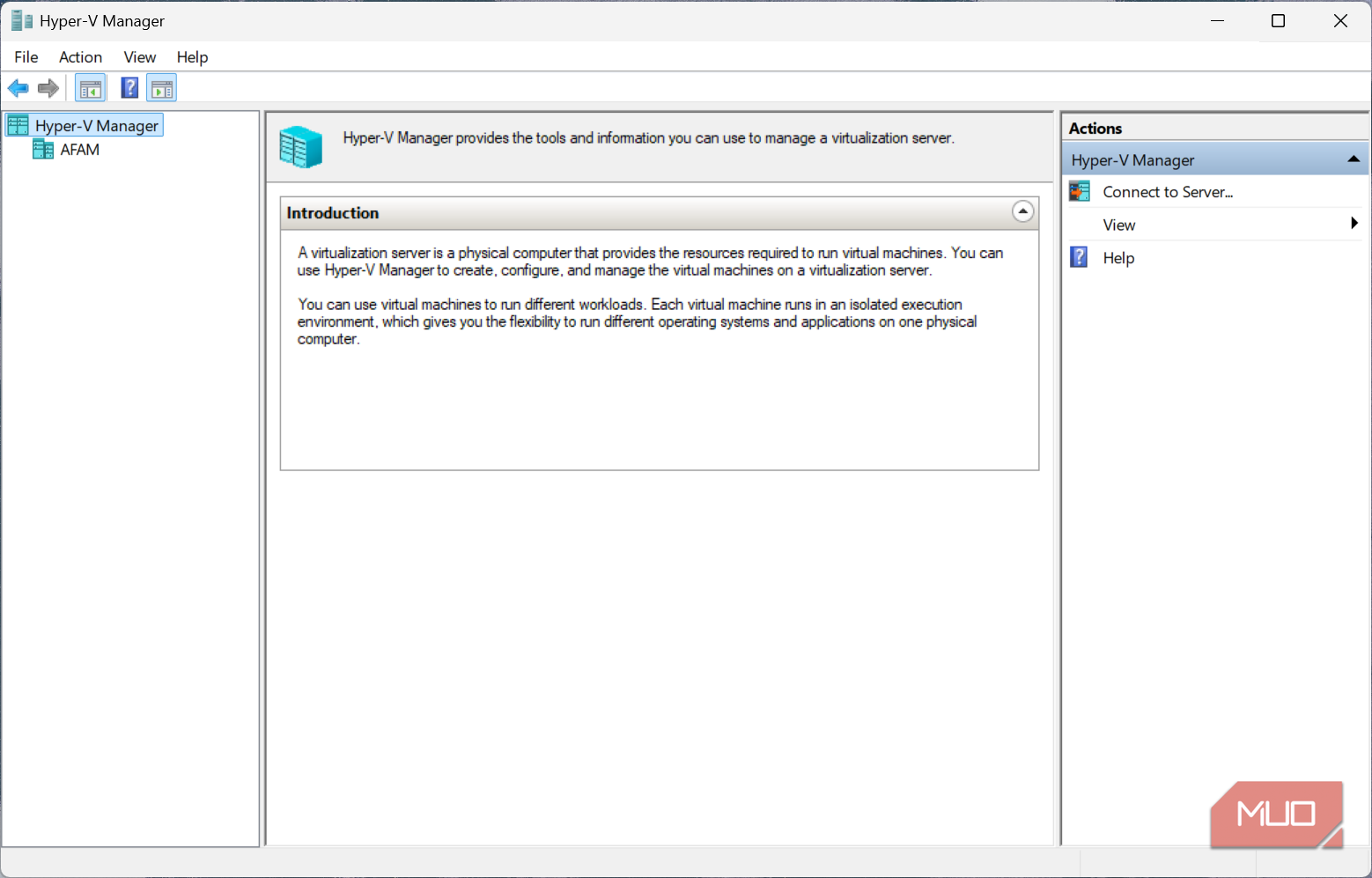Screen dimensions: 1372x878
Task: Click the Hyper-V Manager title bar app icon
Action: (21, 20)
